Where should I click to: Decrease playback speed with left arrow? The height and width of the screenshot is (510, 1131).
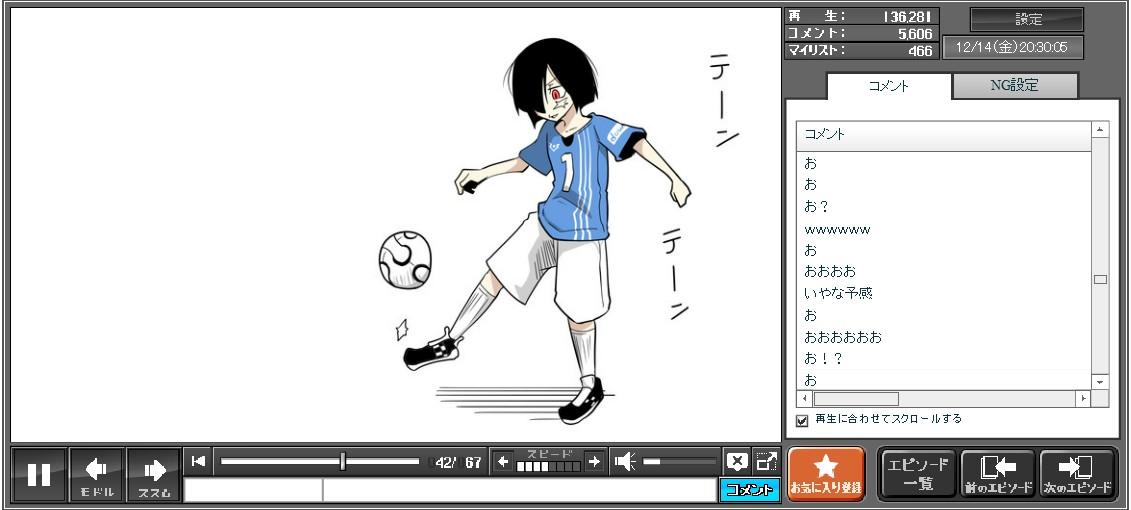click(503, 461)
